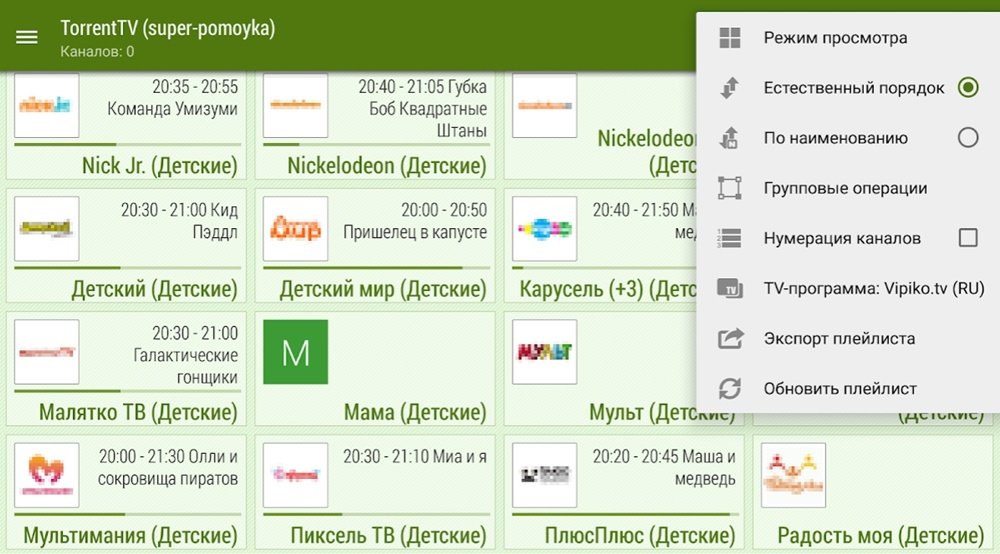
Task: Open the hamburger navigation menu
Action: tap(27, 37)
